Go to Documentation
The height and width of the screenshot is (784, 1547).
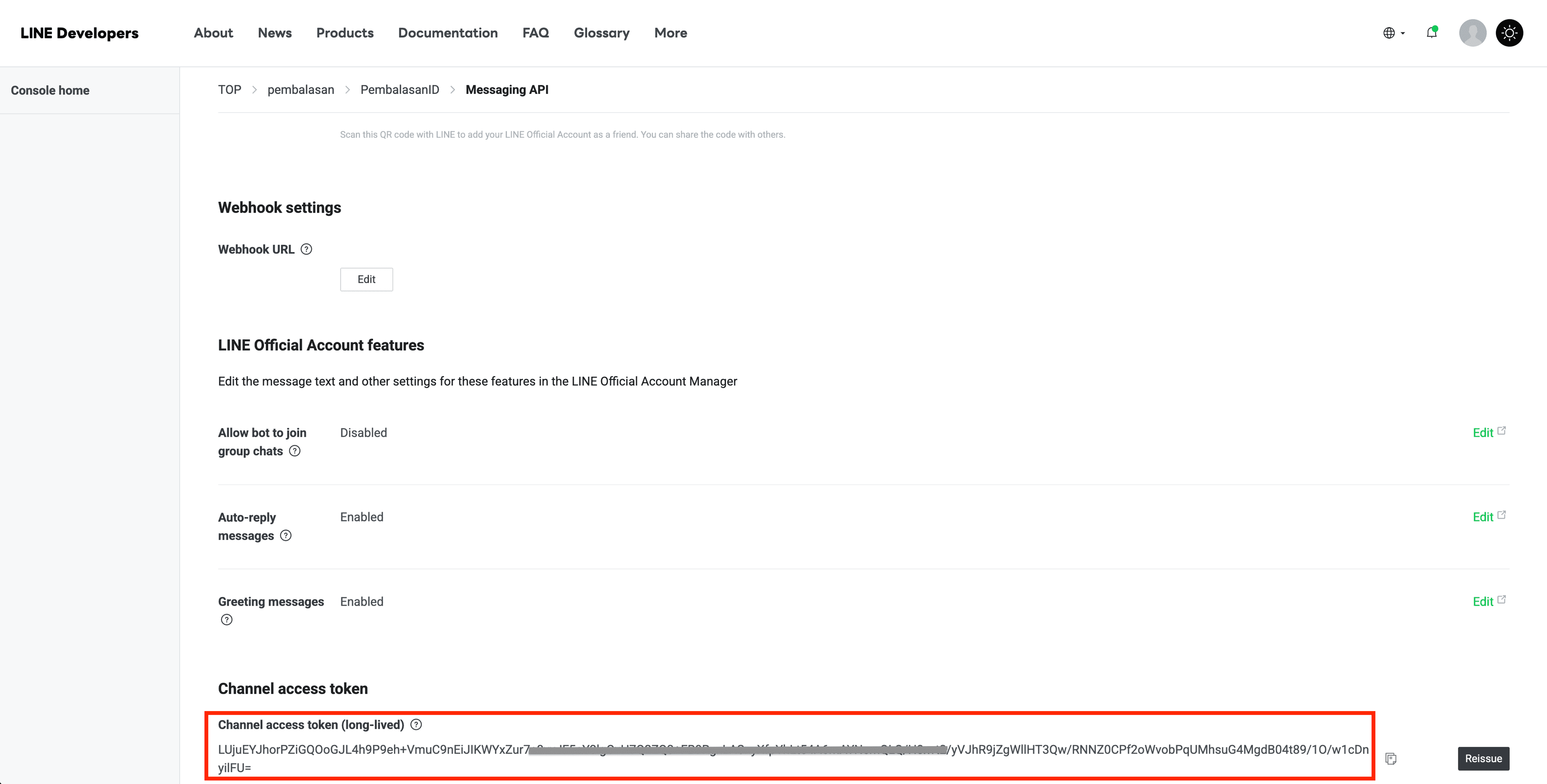[x=448, y=33]
